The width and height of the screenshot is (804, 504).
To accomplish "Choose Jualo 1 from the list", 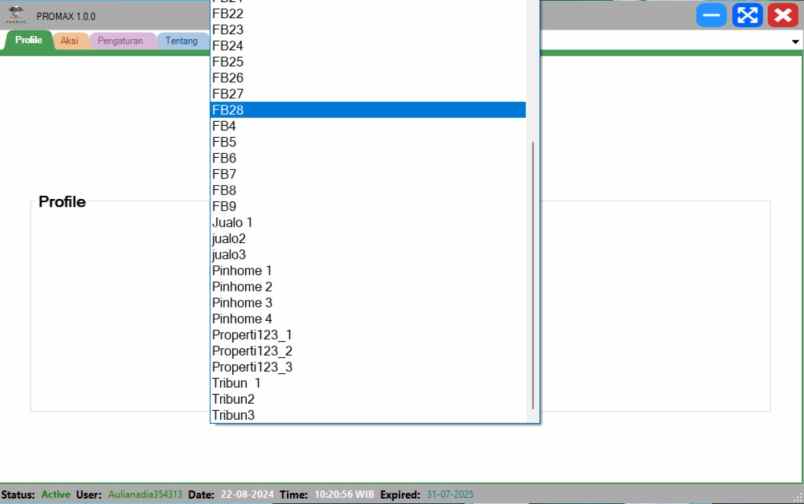I will pos(368,222).
